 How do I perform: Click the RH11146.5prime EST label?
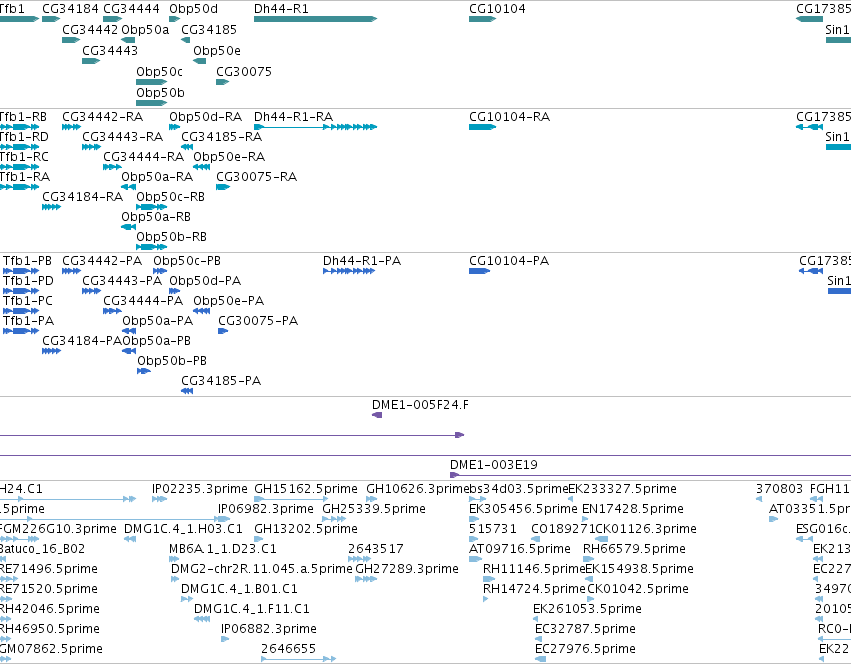coord(534,571)
